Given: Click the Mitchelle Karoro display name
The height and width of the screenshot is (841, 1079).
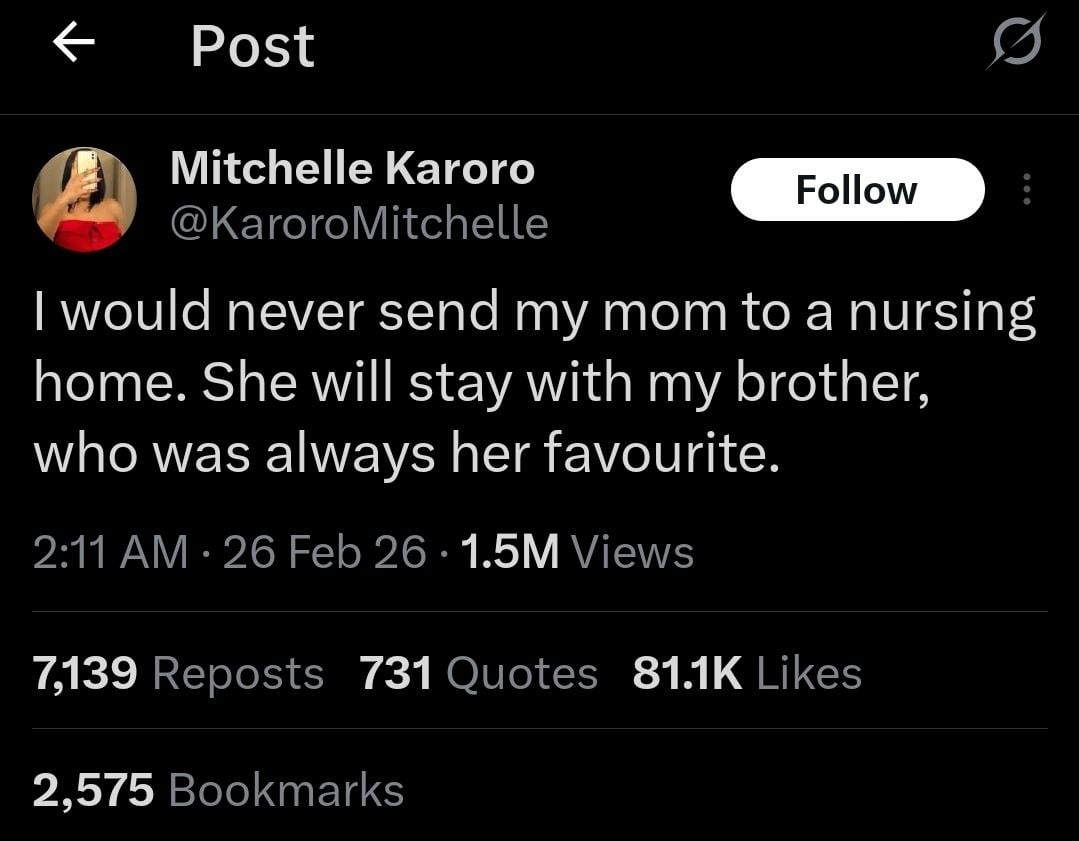Looking at the screenshot, I should click(352, 168).
